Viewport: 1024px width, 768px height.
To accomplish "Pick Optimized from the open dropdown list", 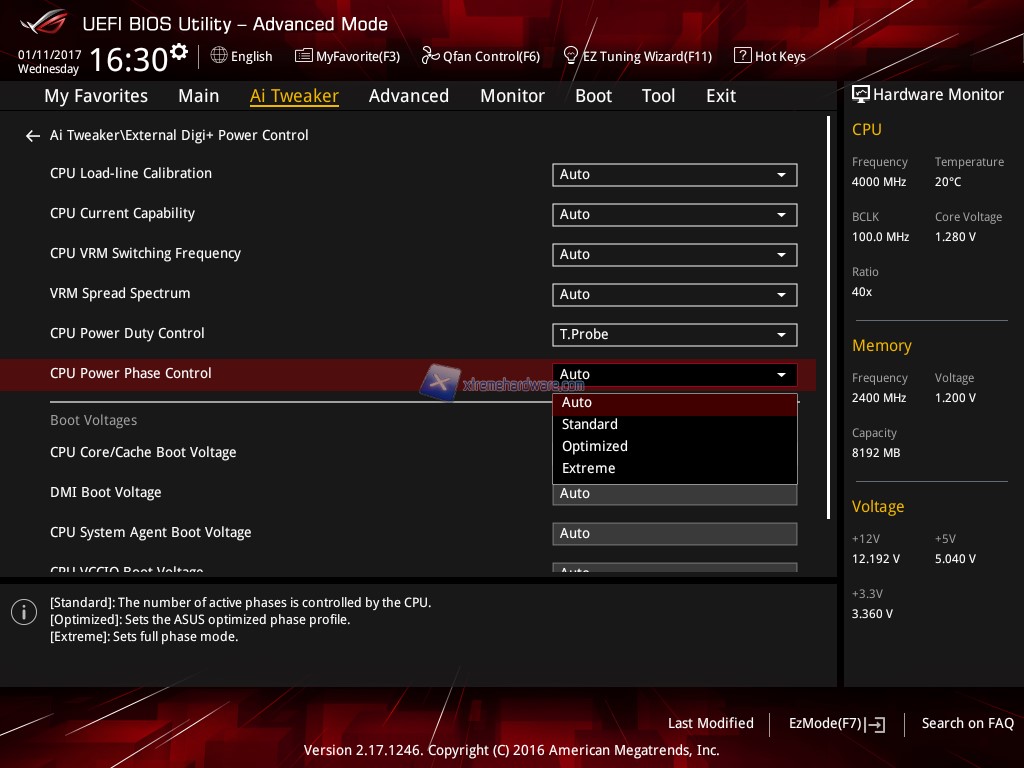I will tap(595, 446).
